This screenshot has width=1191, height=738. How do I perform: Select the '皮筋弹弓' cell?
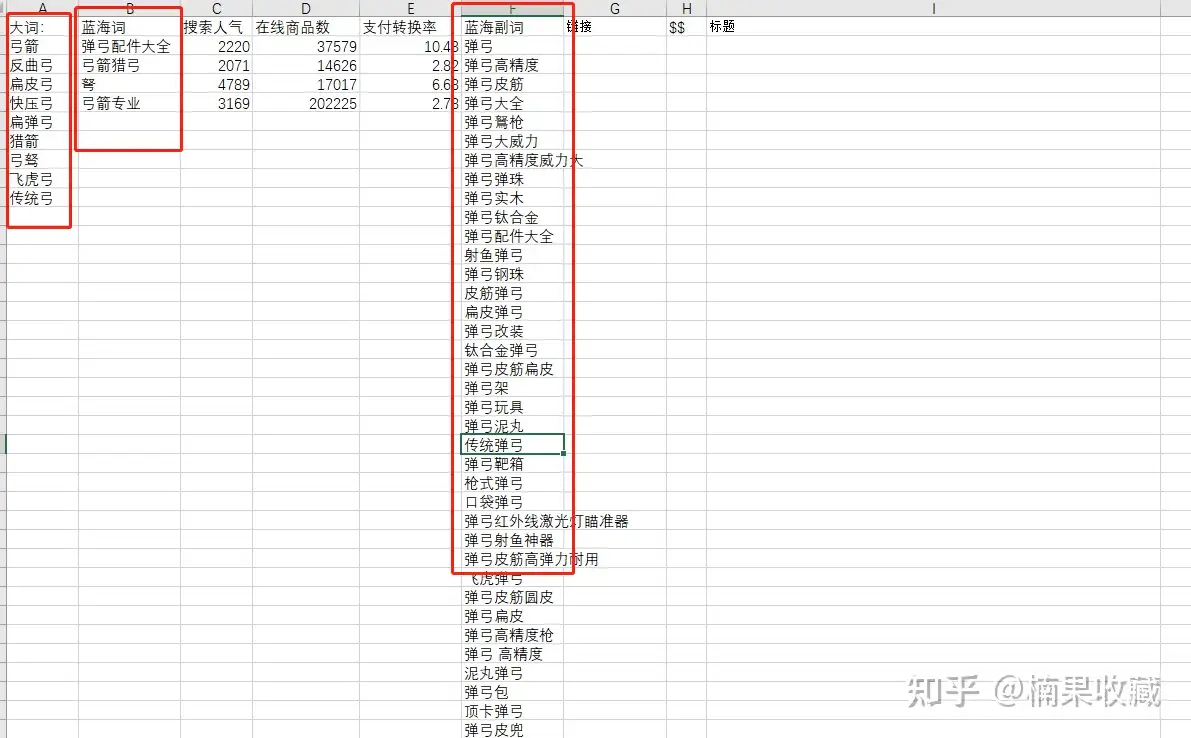[x=512, y=293]
